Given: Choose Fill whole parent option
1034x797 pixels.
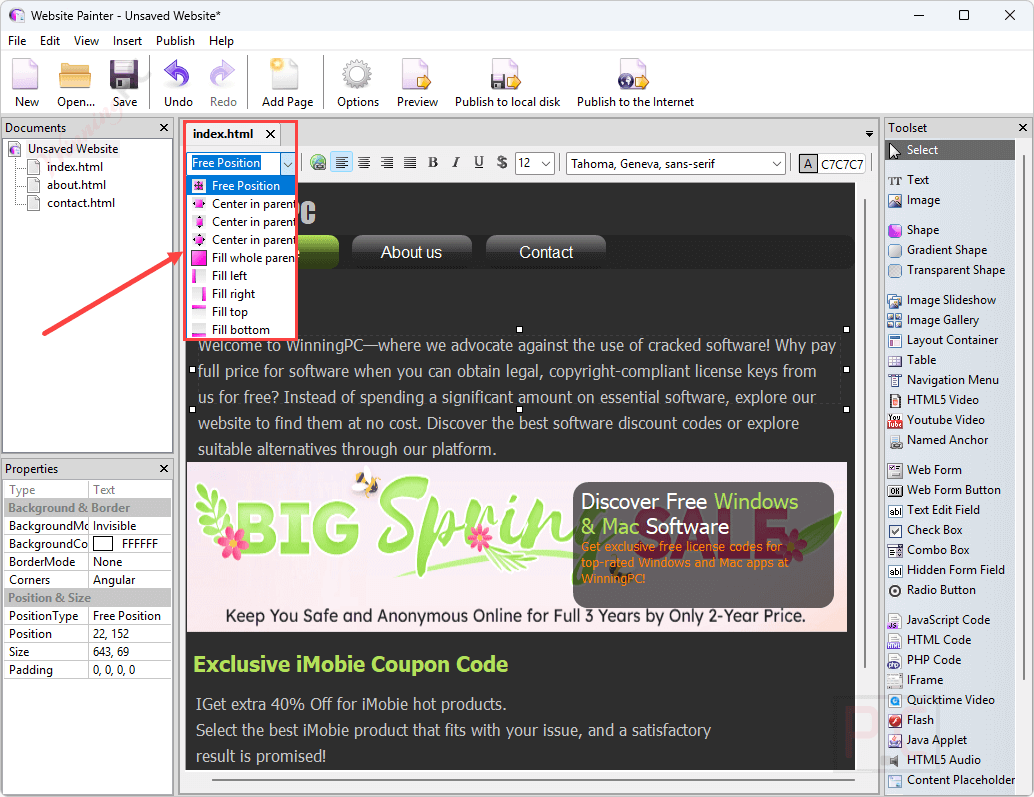Looking at the screenshot, I should point(241,258).
